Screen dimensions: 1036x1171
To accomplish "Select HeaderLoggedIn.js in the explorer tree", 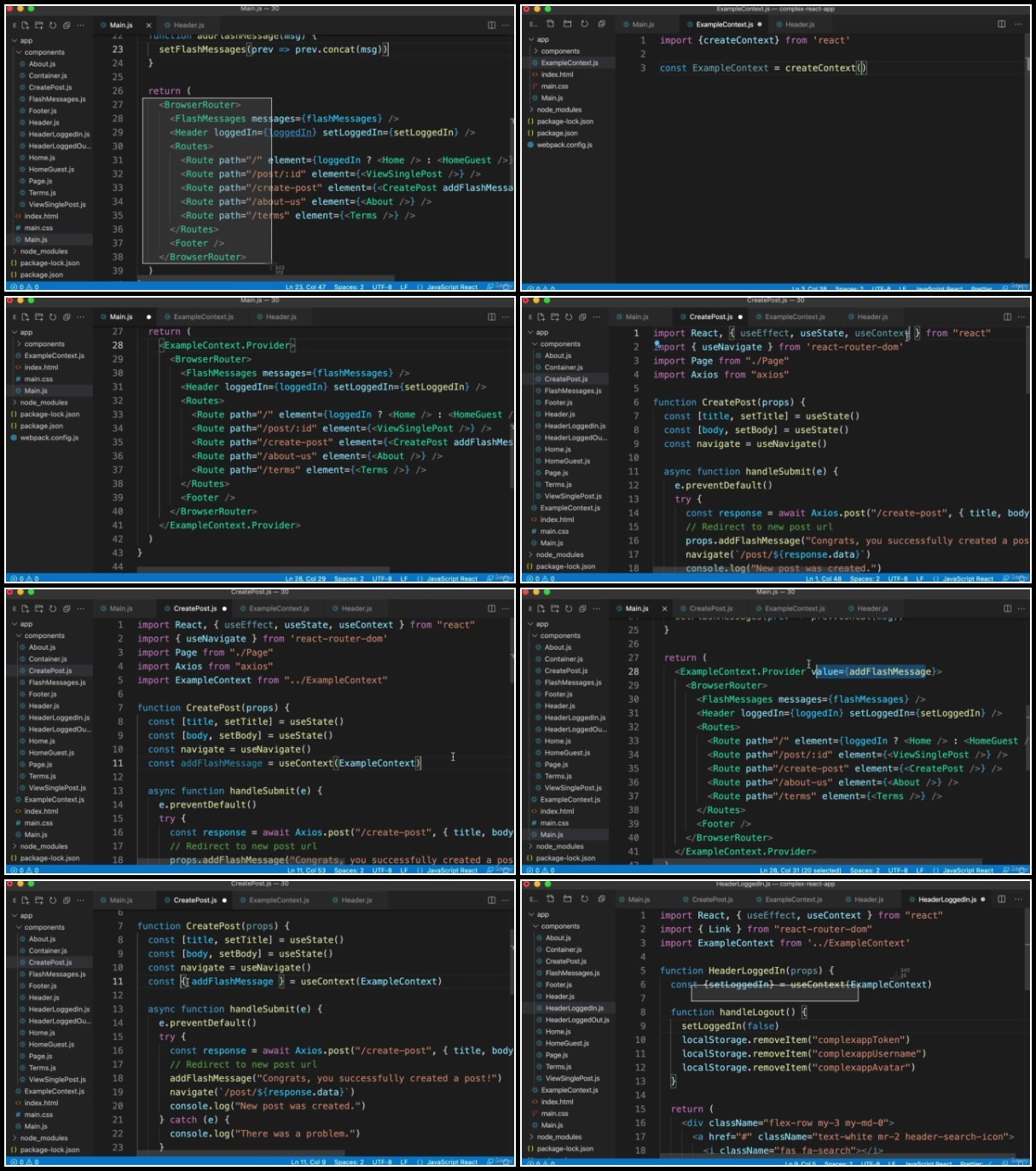I will (x=575, y=1008).
